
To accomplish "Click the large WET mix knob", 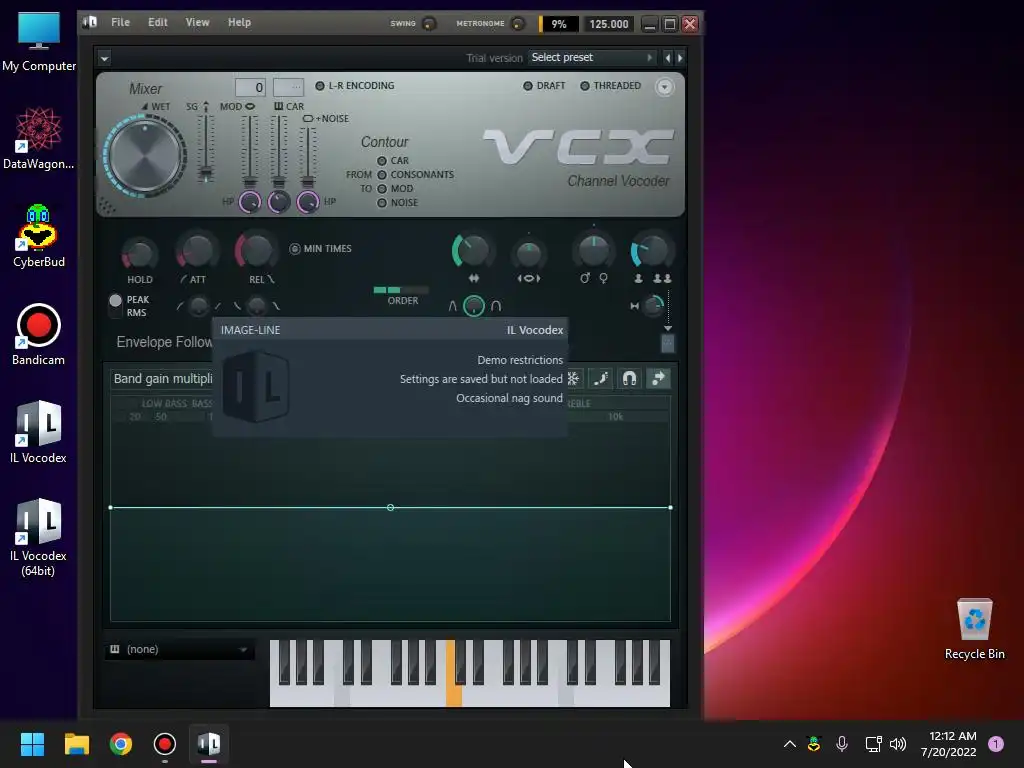I will 145,156.
